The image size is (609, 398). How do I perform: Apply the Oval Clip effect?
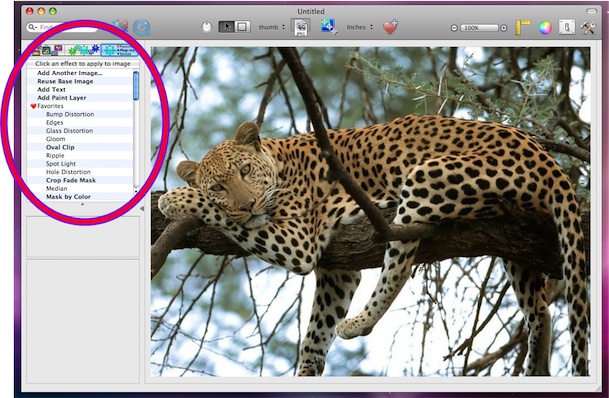(x=60, y=147)
